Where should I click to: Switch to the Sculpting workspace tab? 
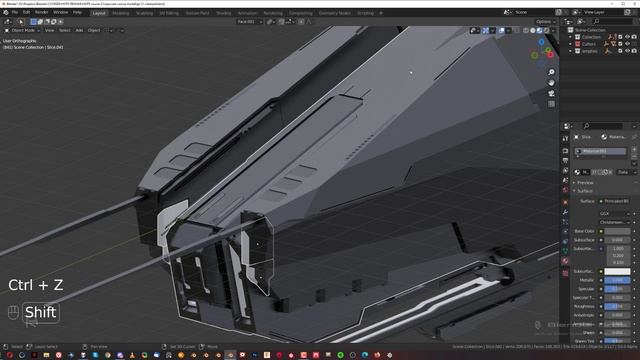pyautogui.click(x=144, y=13)
